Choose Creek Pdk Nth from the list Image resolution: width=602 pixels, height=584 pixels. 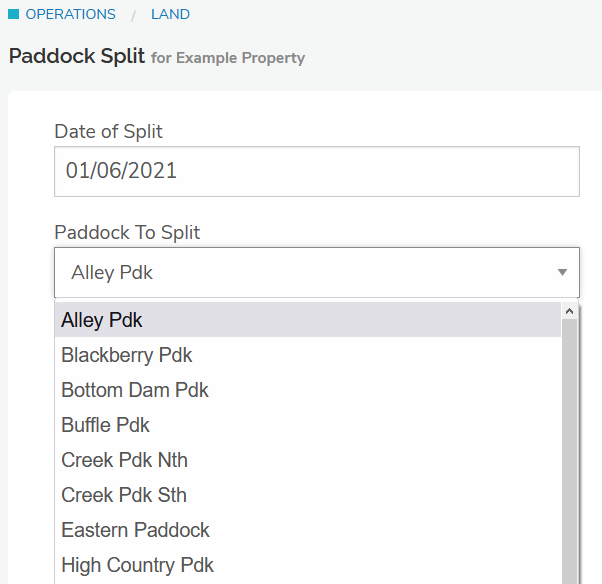[124, 460]
